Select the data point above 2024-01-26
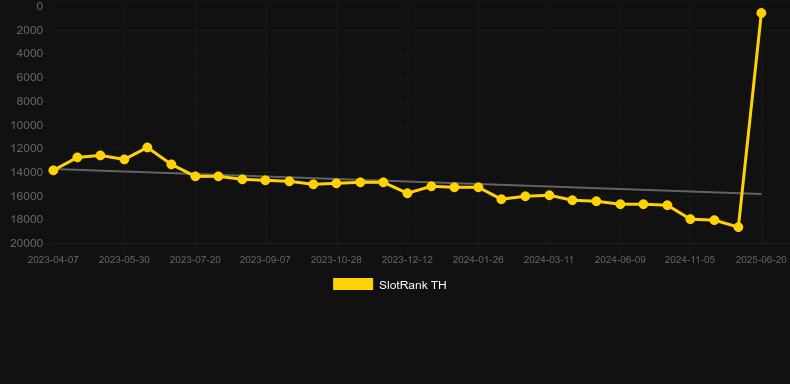The image size is (790, 384). (478, 187)
